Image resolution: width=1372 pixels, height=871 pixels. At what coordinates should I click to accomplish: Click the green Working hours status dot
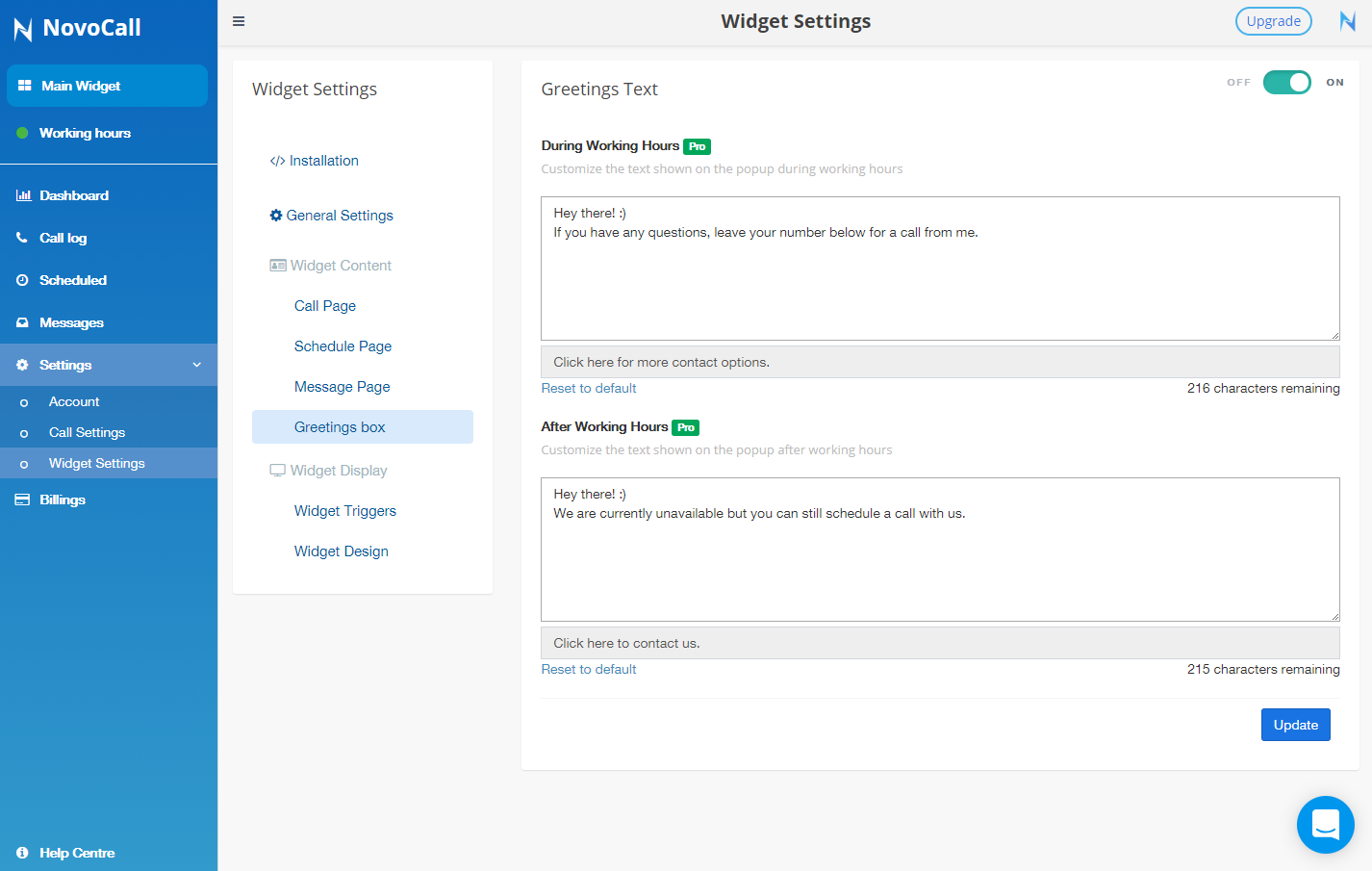pos(22,133)
